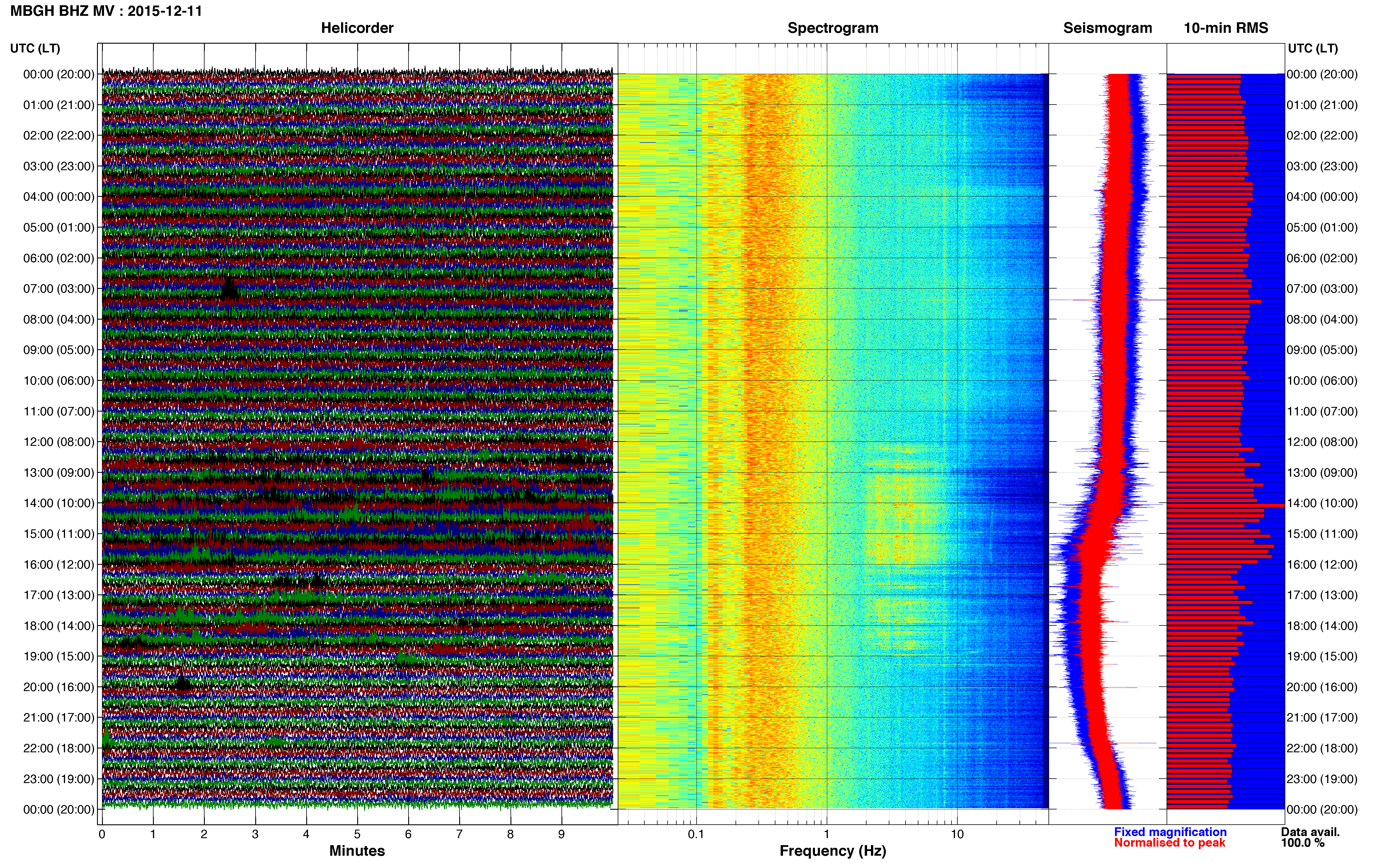Click right-side time label "01:00 (21:00)"
Image resolution: width=1389 pixels, height=868 pixels.
pyautogui.click(x=1322, y=105)
